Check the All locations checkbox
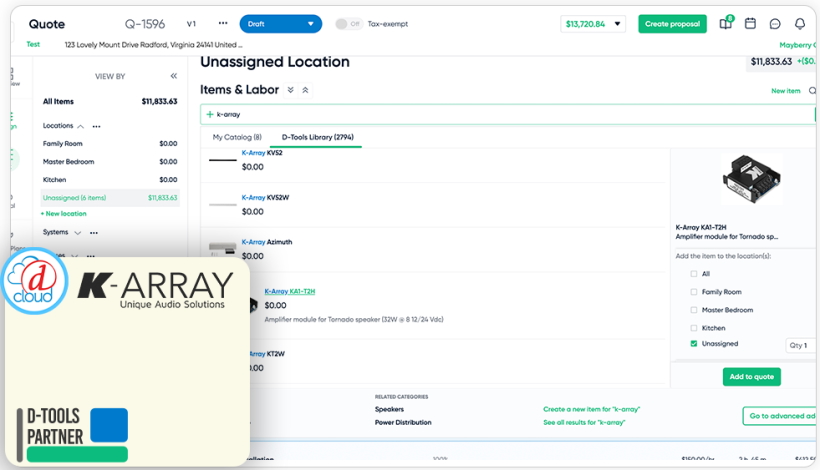 coord(693,273)
